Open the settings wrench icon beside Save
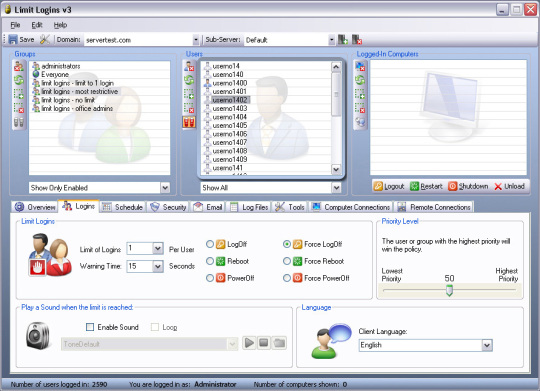Image resolution: width=540 pixels, height=391 pixels. tap(45, 40)
